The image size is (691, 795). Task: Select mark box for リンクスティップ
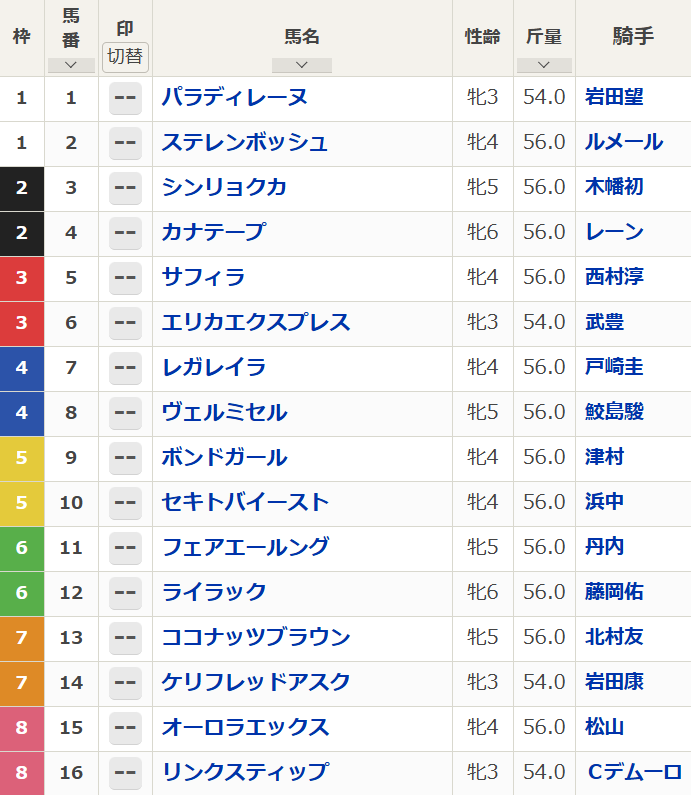(125, 773)
